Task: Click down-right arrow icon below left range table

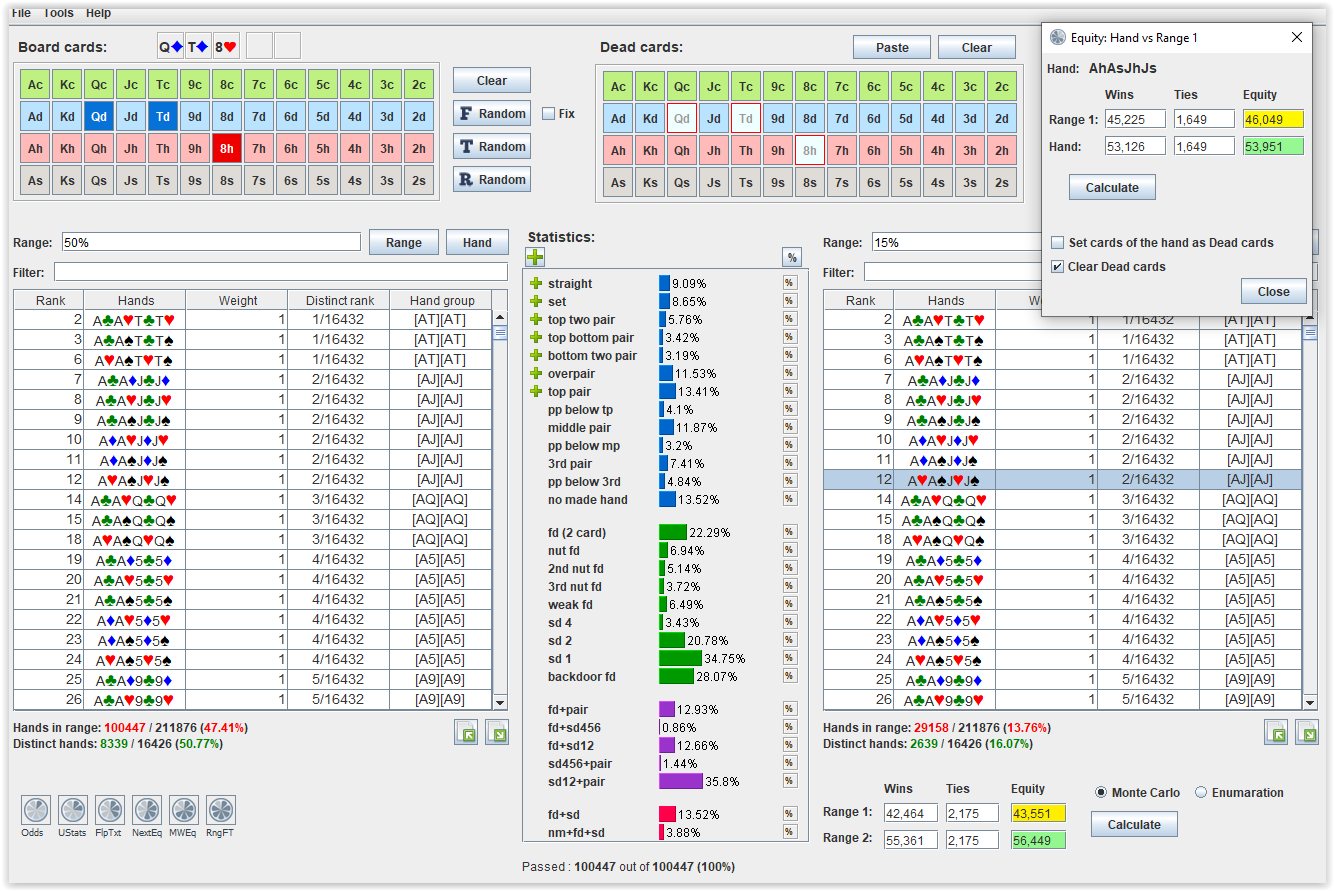Action: pos(497,733)
